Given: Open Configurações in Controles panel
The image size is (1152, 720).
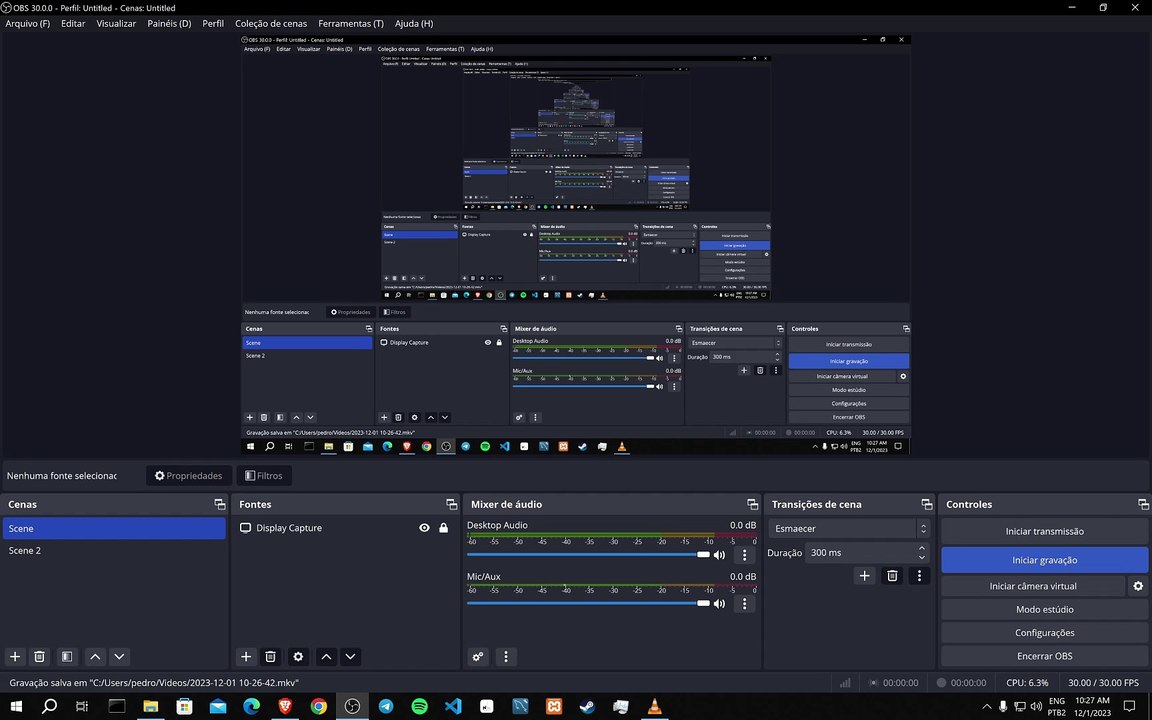Looking at the screenshot, I should click(1044, 633).
